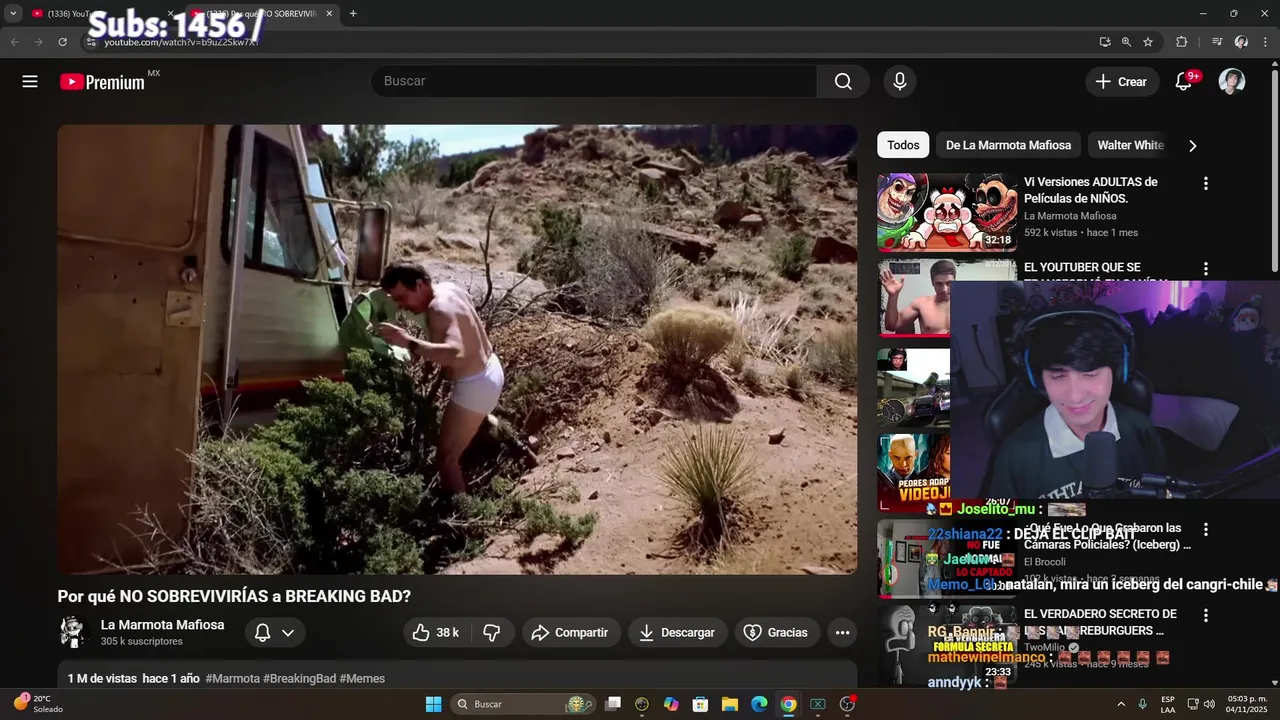Click the Chrome zoom magnifier icon

[x=1126, y=42]
